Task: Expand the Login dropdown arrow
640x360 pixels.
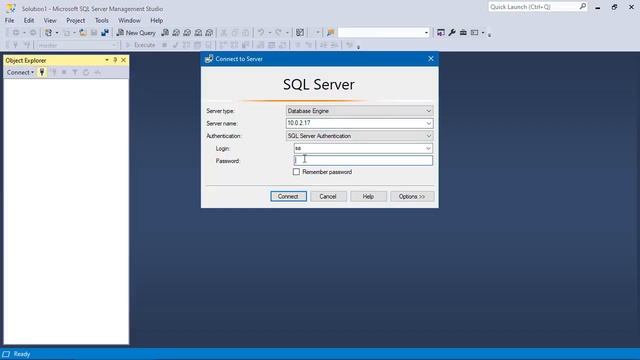Action: tap(428, 148)
